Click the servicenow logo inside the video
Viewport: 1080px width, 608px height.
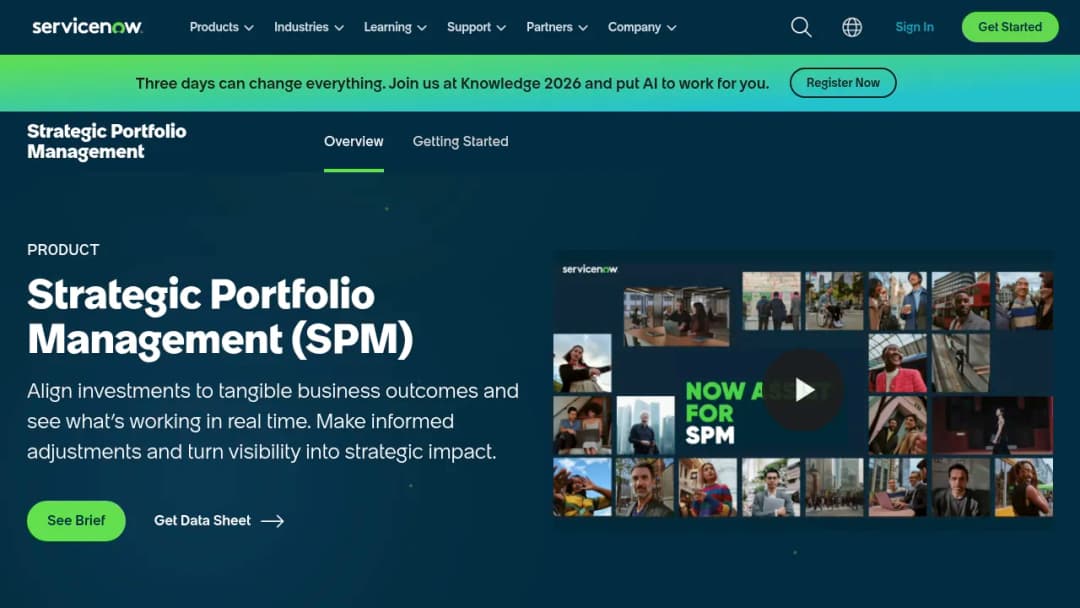point(590,269)
